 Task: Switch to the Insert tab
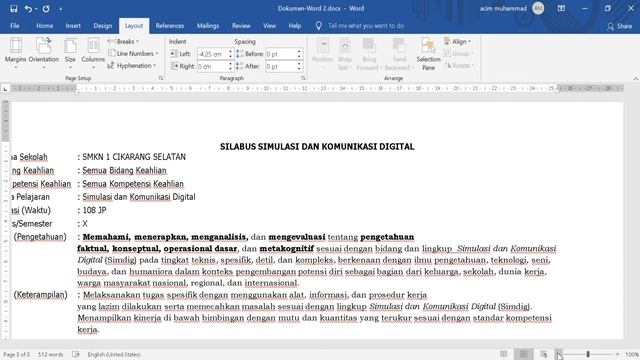(x=73, y=26)
